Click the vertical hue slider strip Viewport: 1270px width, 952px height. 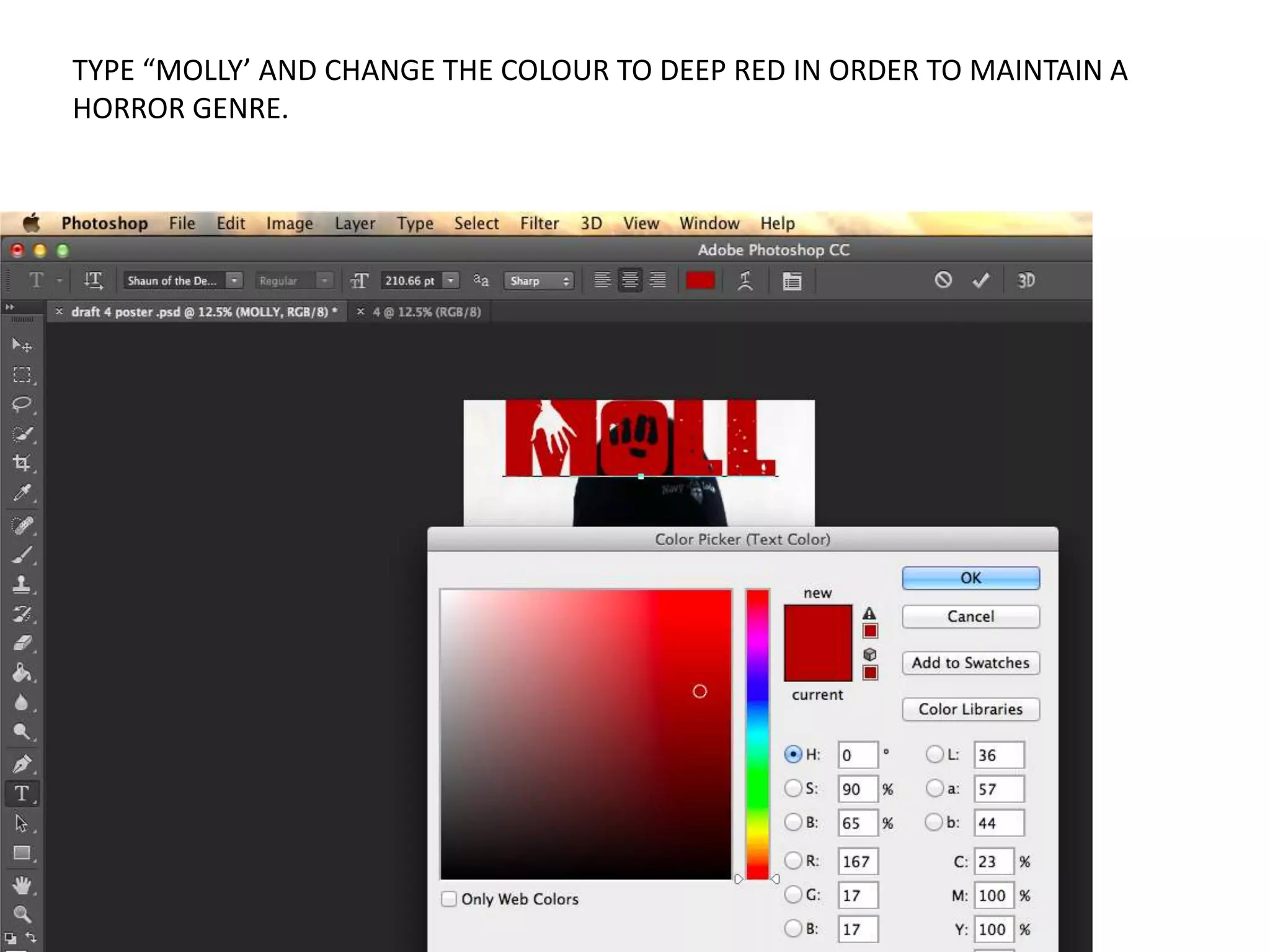[x=757, y=734]
